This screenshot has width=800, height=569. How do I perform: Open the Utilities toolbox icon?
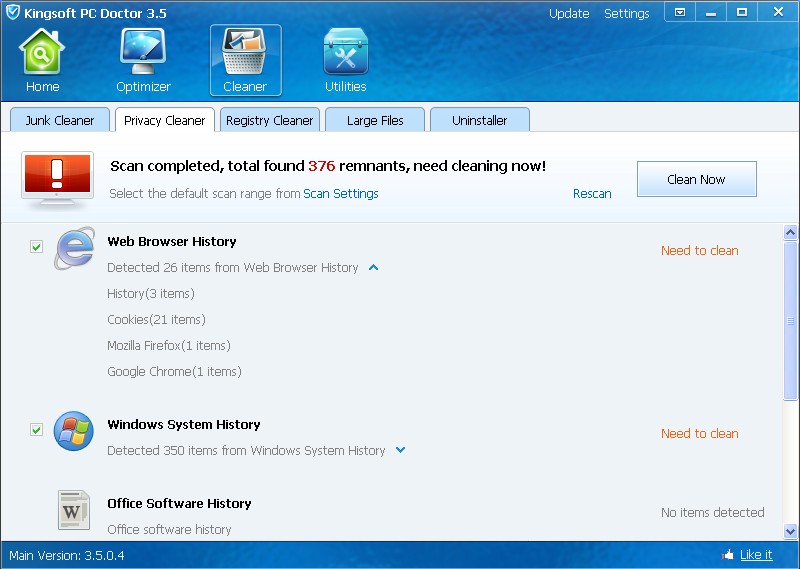345,52
